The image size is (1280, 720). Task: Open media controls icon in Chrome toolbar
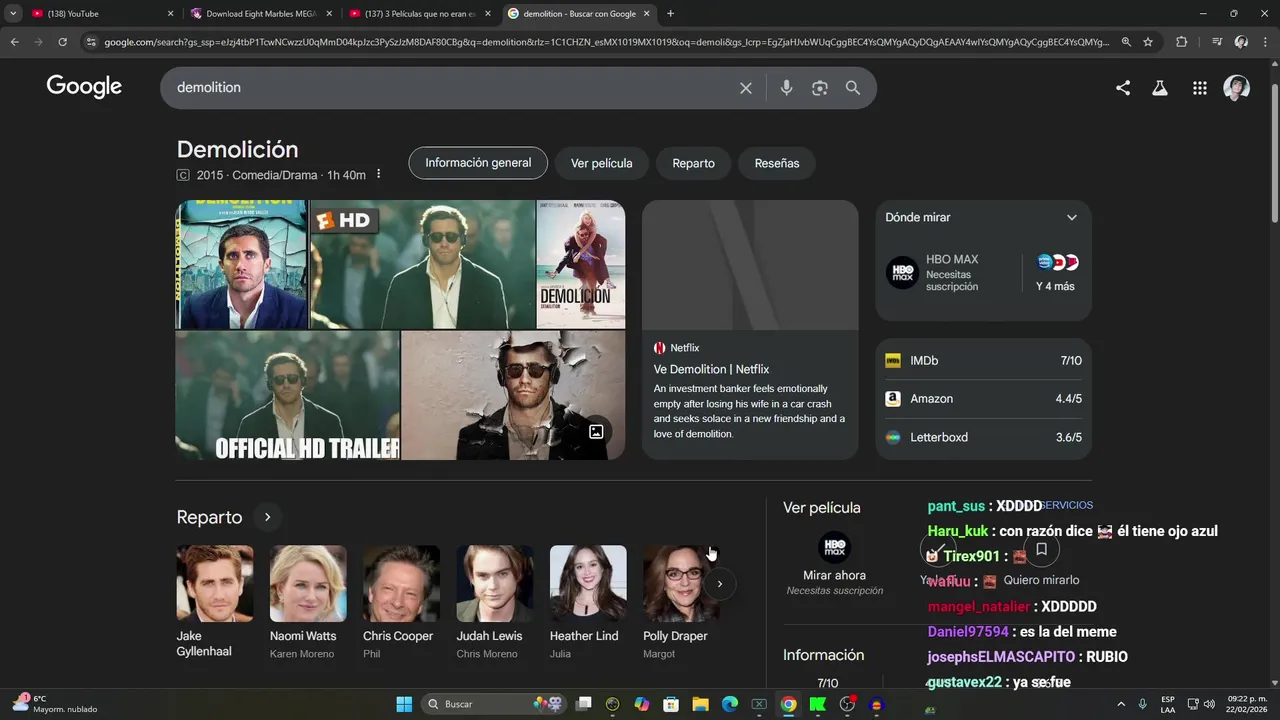(1217, 42)
